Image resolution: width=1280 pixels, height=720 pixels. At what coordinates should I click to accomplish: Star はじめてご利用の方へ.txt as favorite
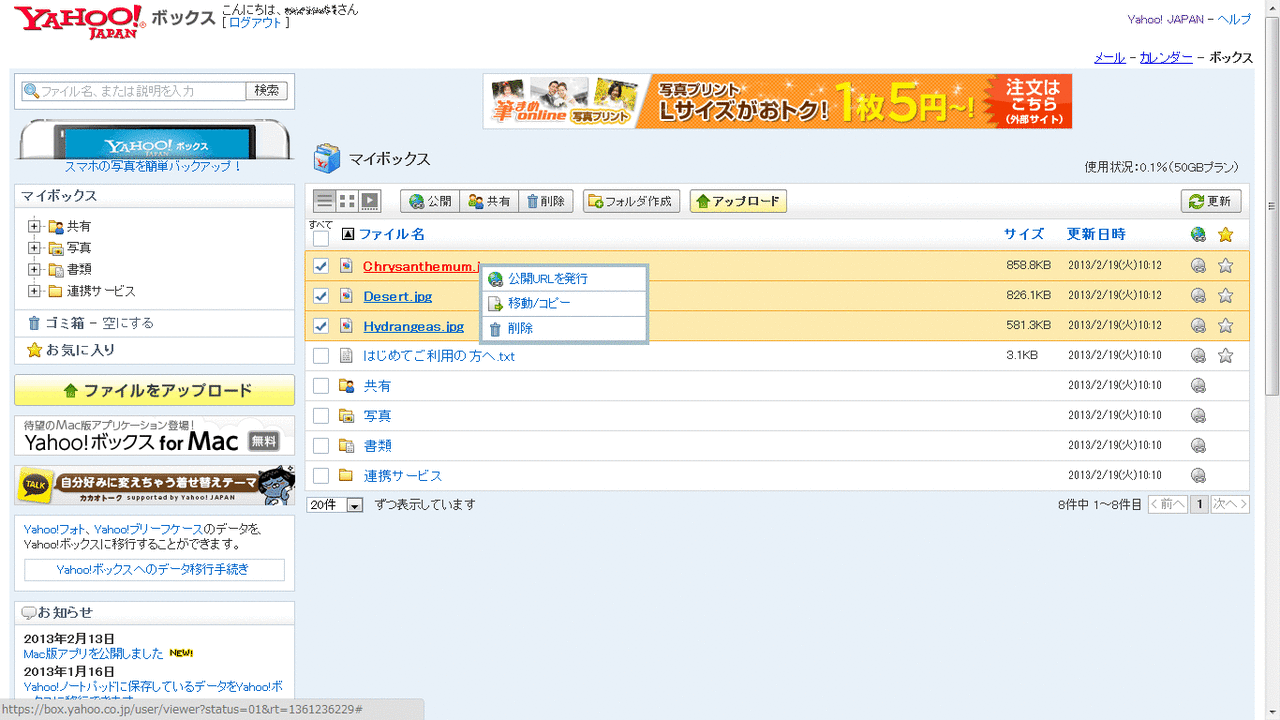tap(1226, 356)
